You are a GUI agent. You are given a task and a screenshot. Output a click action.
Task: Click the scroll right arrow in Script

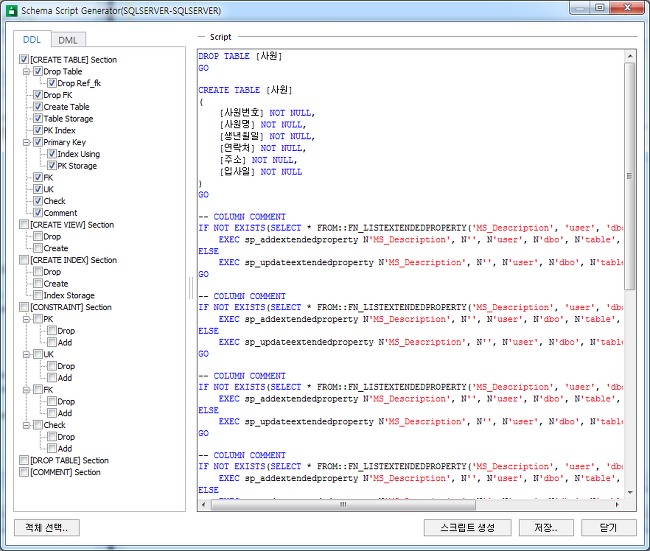617,505
